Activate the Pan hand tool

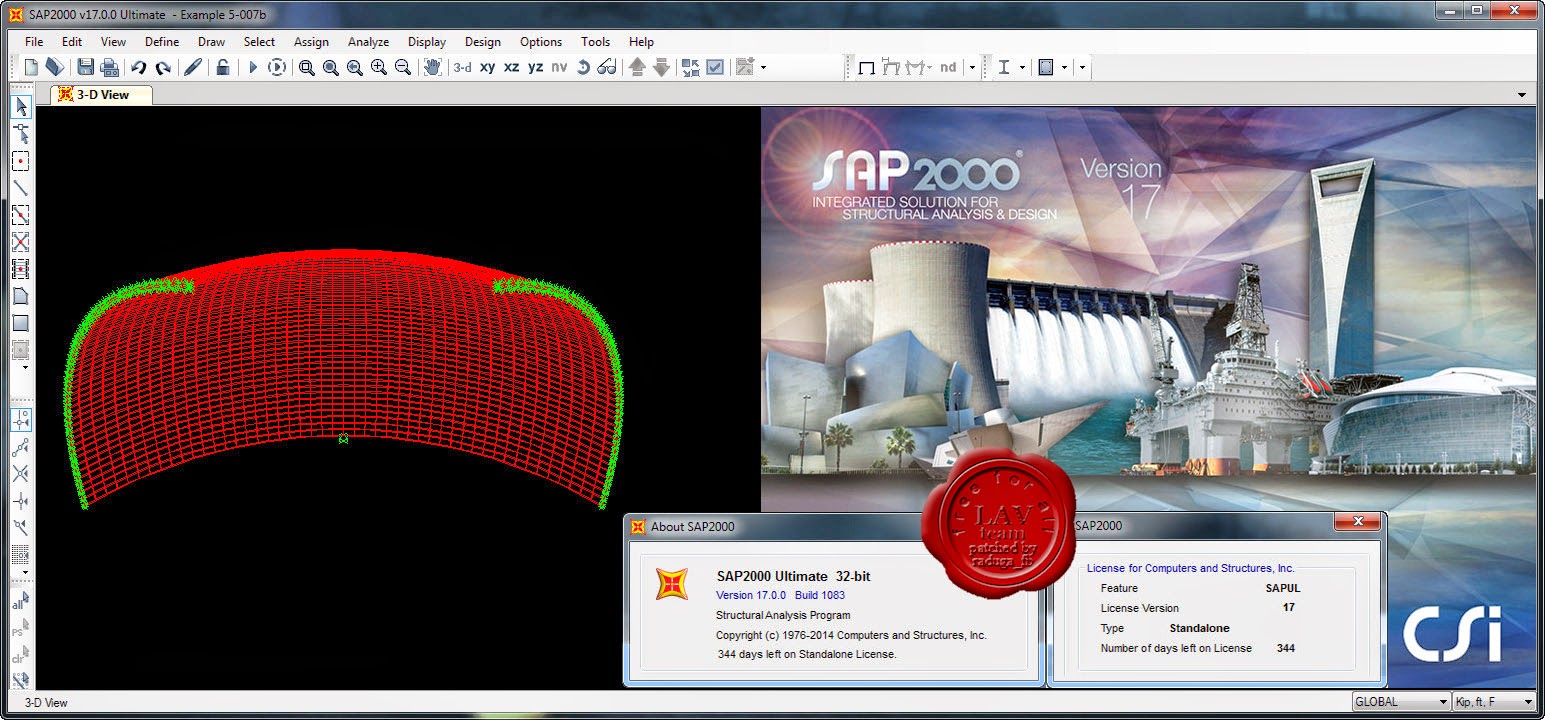tap(433, 67)
